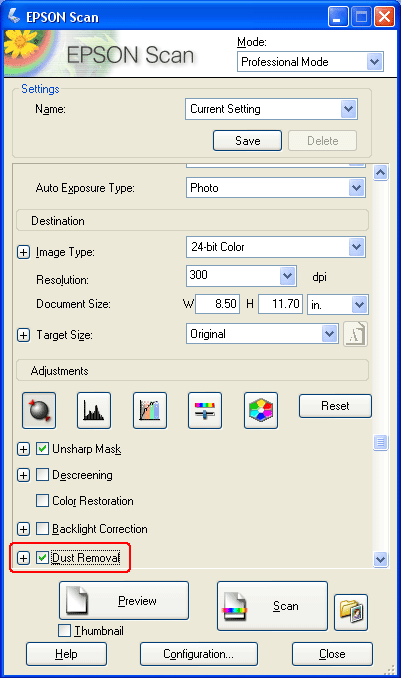401x678 pixels.
Task: Expand the Dust Removal plus box
Action: [x=23, y=558]
